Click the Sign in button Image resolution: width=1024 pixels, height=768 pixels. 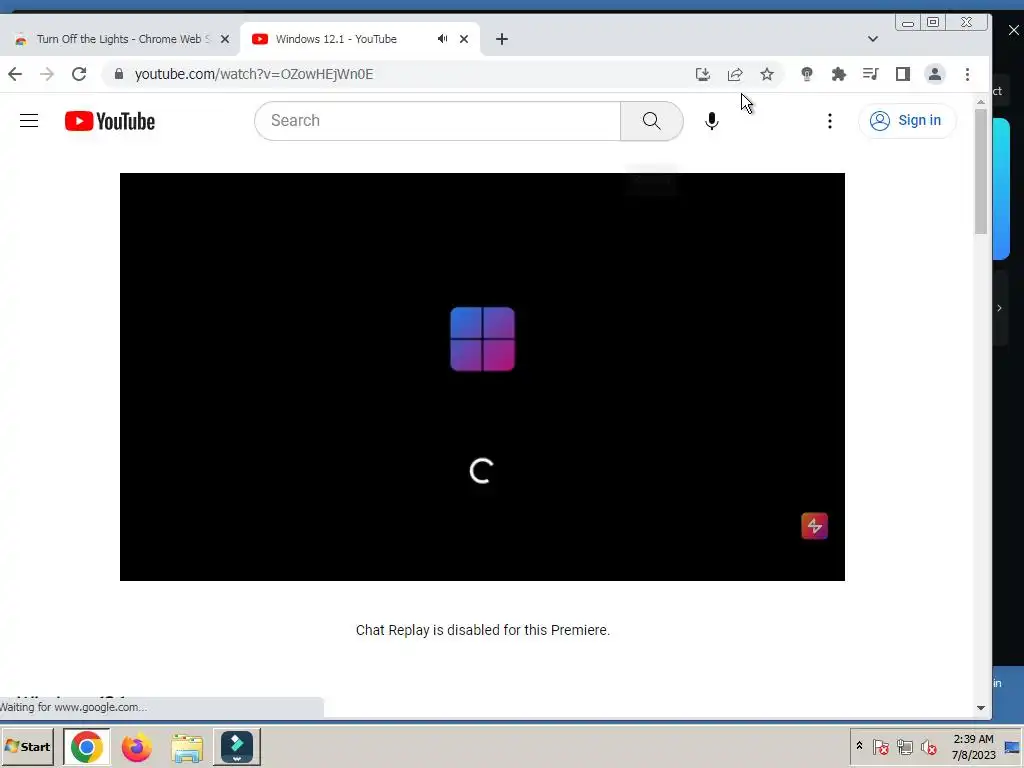pos(906,121)
